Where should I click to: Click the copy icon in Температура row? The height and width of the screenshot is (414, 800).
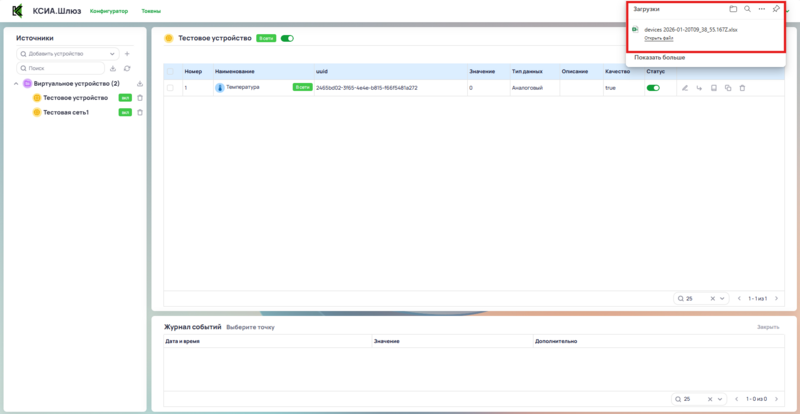point(727,88)
